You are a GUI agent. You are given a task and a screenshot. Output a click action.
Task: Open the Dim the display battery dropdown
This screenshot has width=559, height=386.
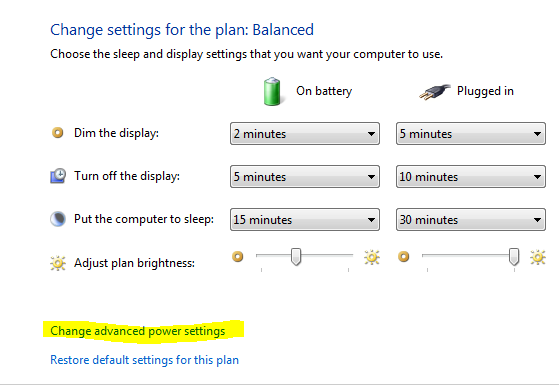click(x=305, y=134)
